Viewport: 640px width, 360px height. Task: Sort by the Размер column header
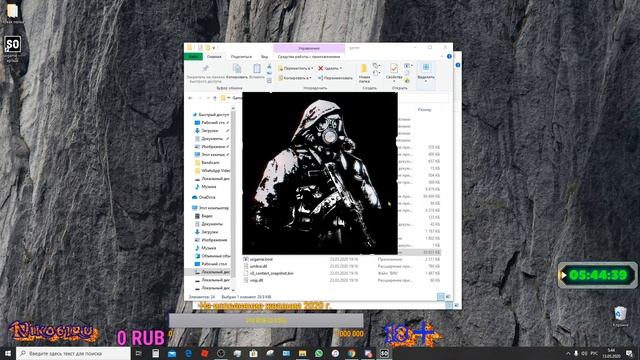tap(424, 110)
